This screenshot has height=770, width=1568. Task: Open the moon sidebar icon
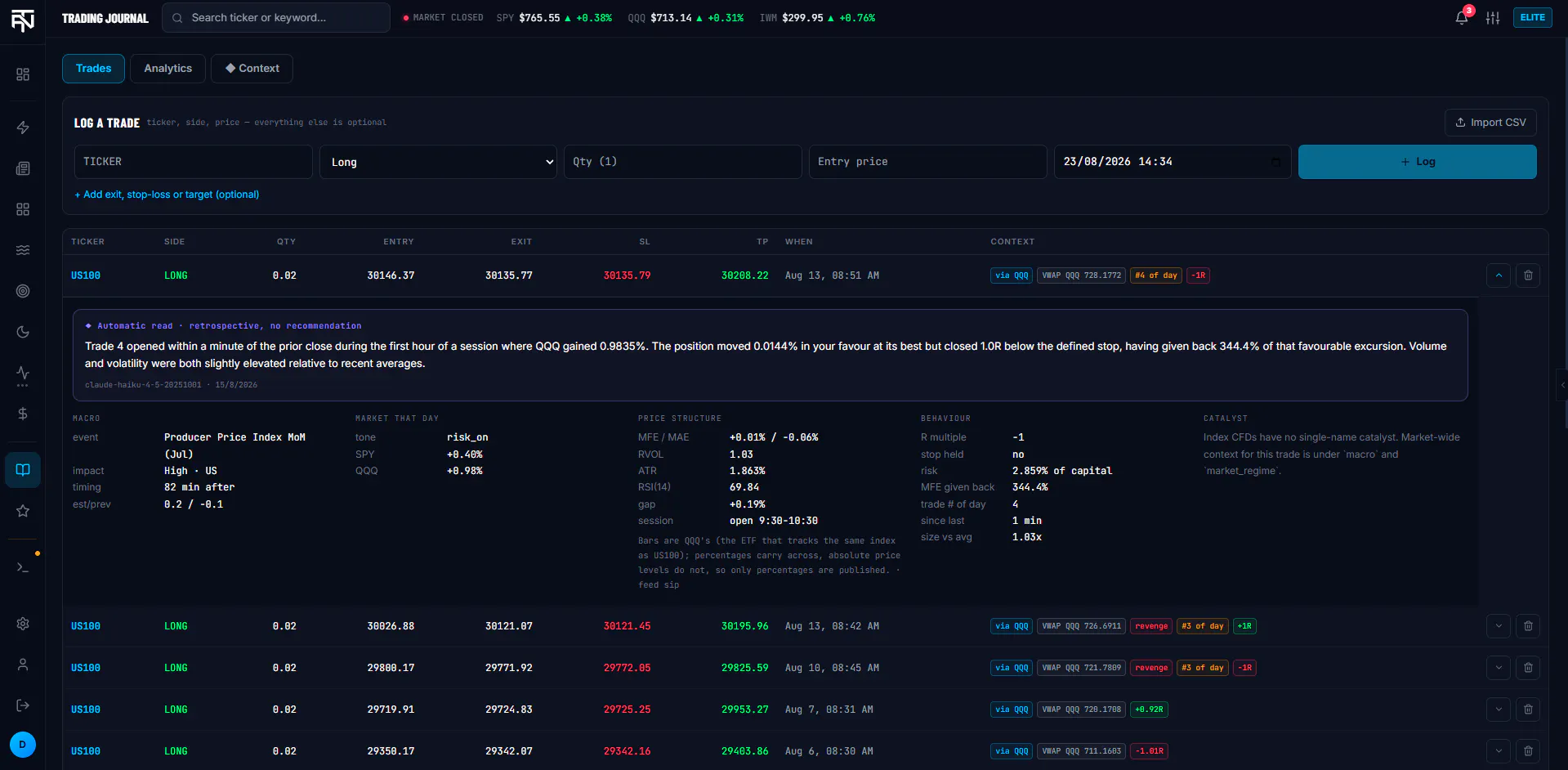23,332
